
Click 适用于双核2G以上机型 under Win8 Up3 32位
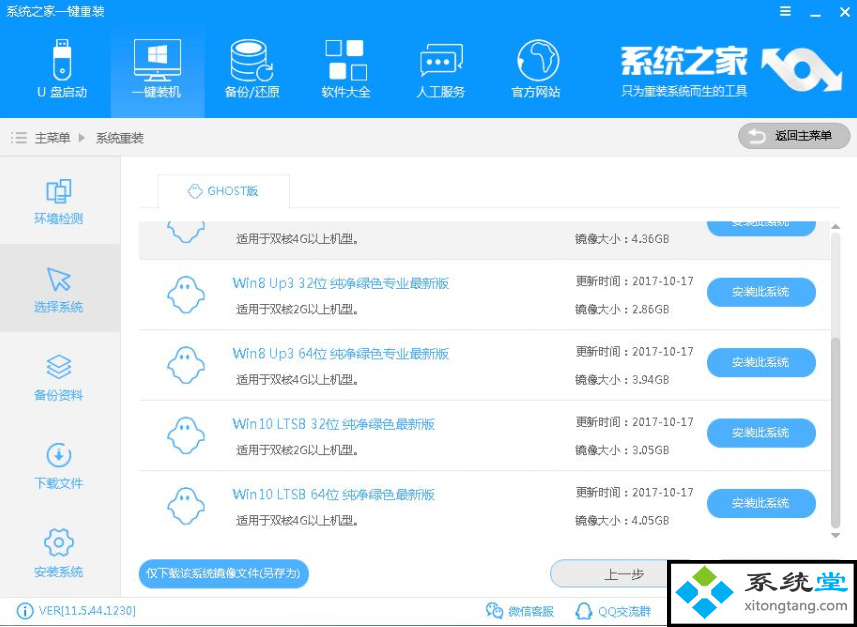click(297, 309)
